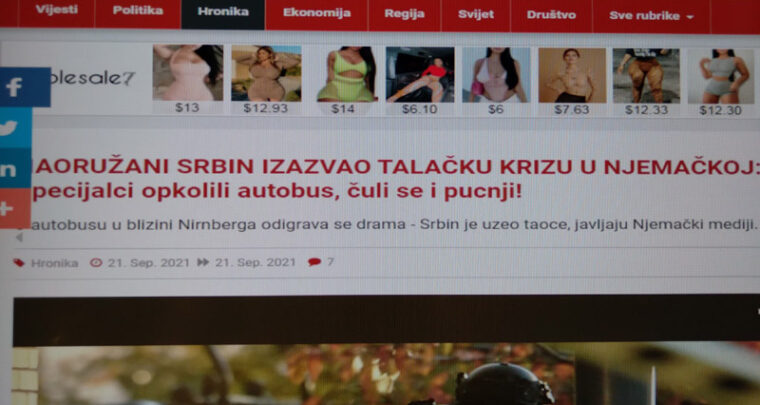The width and height of the screenshot is (760, 405).
Task: Open ad product priced $13
Action: [188, 79]
